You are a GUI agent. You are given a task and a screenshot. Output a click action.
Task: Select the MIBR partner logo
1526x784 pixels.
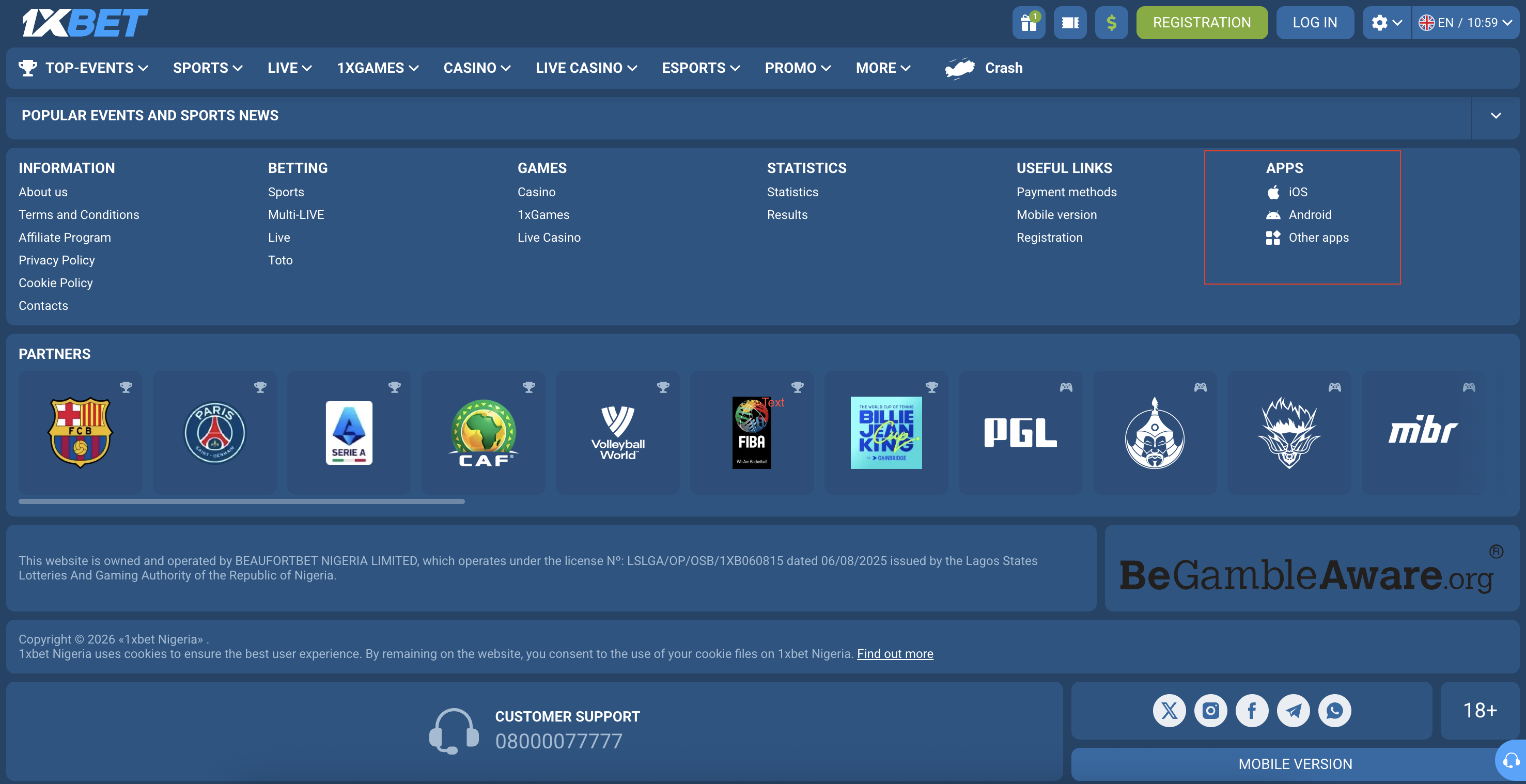pyautogui.click(x=1423, y=430)
